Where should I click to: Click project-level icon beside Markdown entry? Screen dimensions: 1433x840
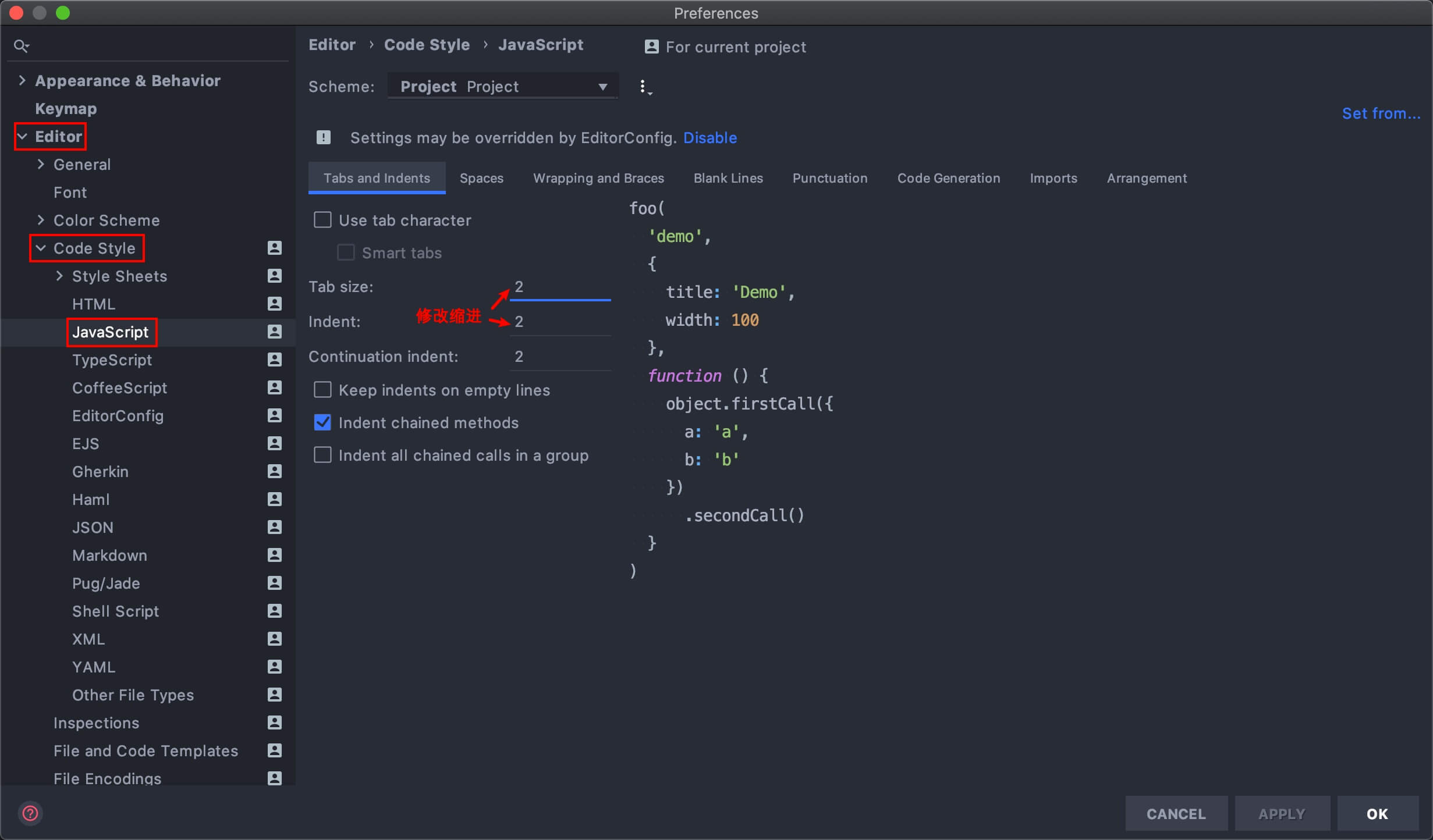(x=274, y=555)
